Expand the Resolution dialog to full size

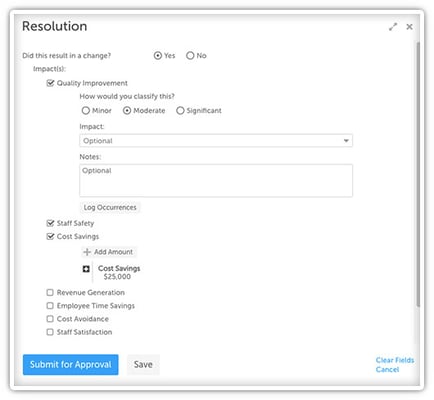click(393, 27)
